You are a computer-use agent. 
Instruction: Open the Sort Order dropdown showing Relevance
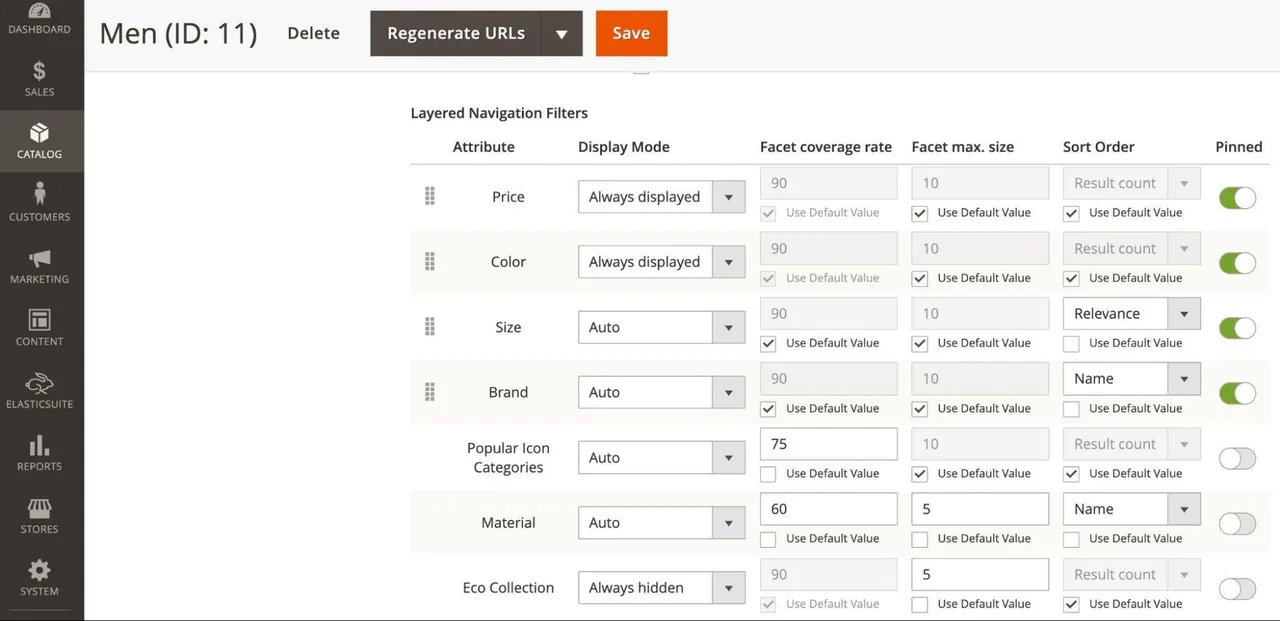1131,314
